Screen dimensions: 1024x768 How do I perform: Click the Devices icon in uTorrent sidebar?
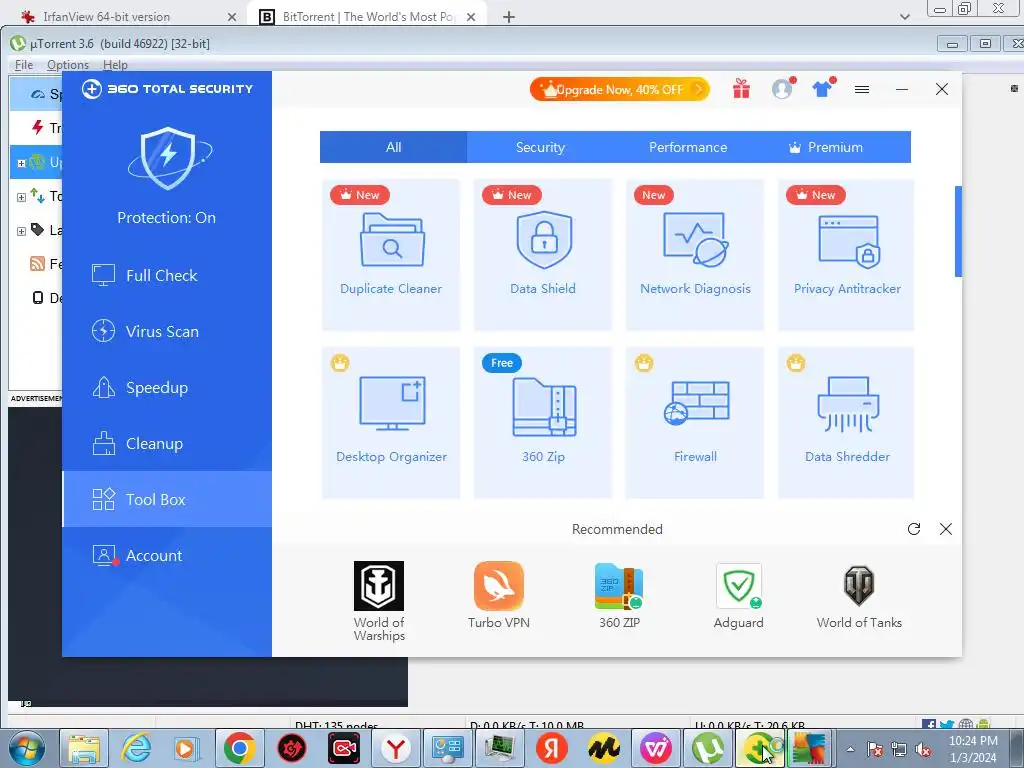point(38,298)
